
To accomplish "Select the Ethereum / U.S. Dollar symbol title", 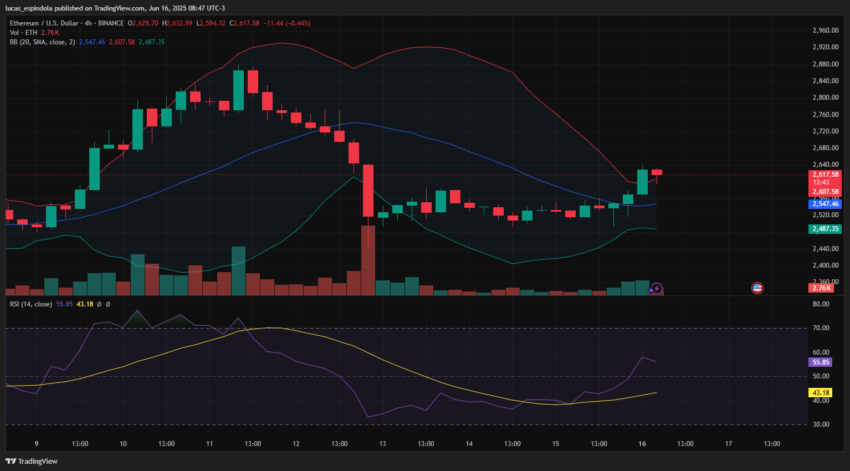I will pyautogui.click(x=45, y=23).
